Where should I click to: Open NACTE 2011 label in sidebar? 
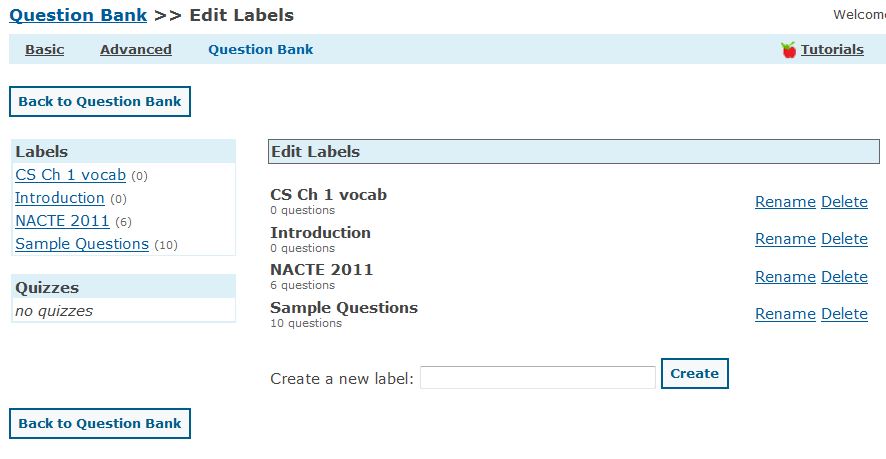(x=62, y=221)
